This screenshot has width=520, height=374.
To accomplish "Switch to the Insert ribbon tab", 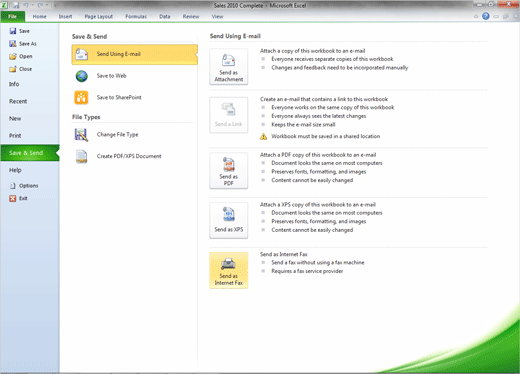I will coord(65,16).
